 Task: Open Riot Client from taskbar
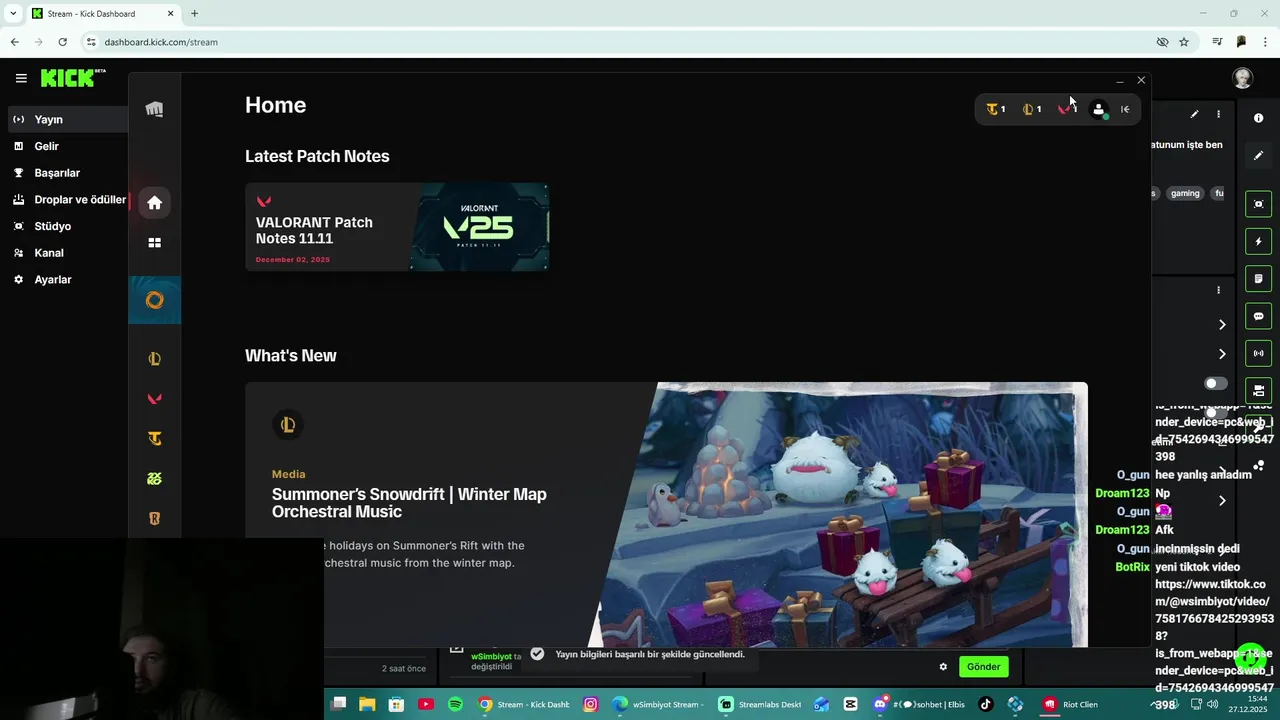coord(1072,704)
